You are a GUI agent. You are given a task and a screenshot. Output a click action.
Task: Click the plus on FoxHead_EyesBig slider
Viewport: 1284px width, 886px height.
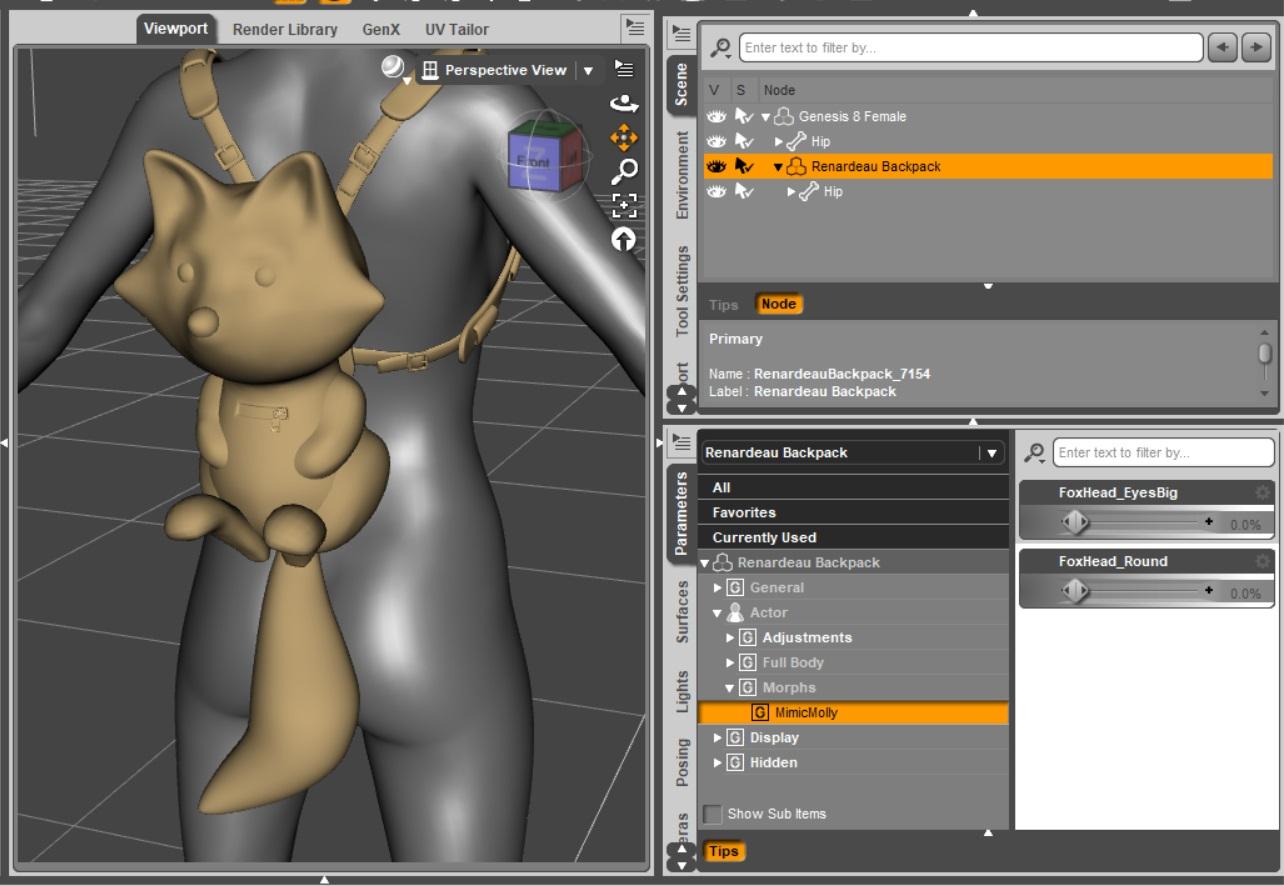(1209, 522)
